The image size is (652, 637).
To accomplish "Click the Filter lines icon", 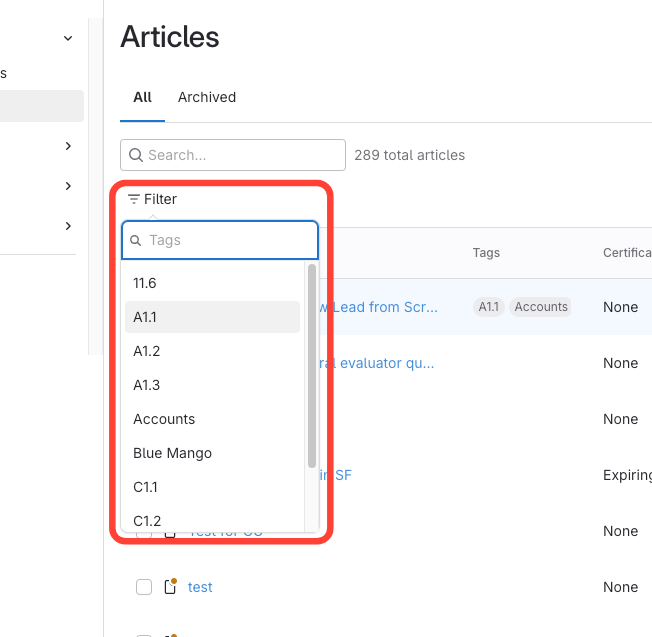I will point(134,199).
